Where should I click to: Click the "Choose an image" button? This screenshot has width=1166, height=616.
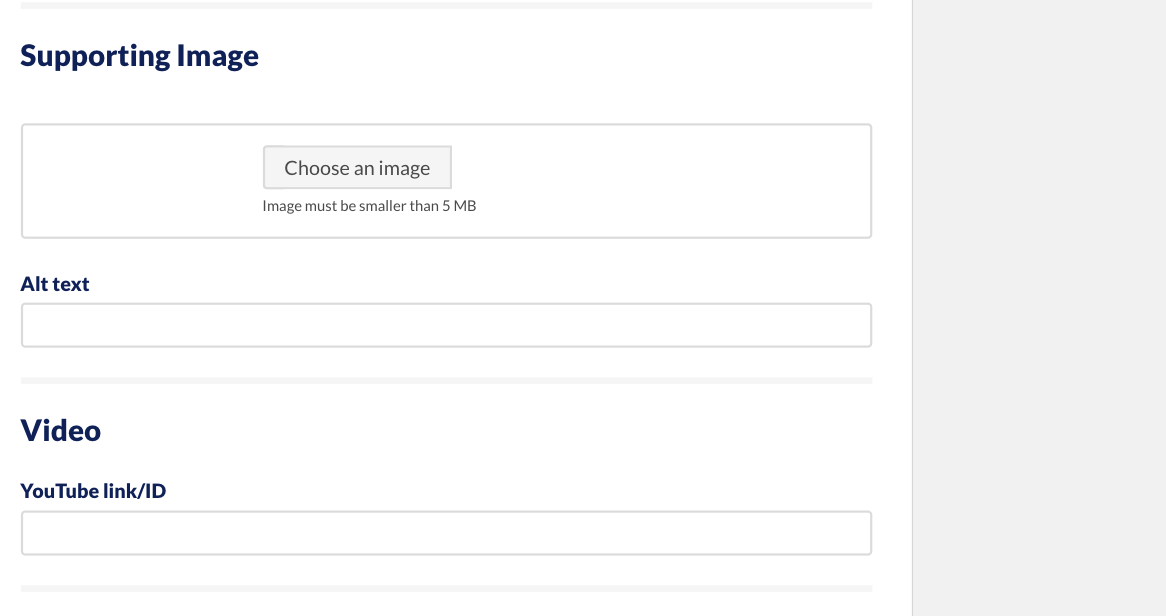[357, 168]
